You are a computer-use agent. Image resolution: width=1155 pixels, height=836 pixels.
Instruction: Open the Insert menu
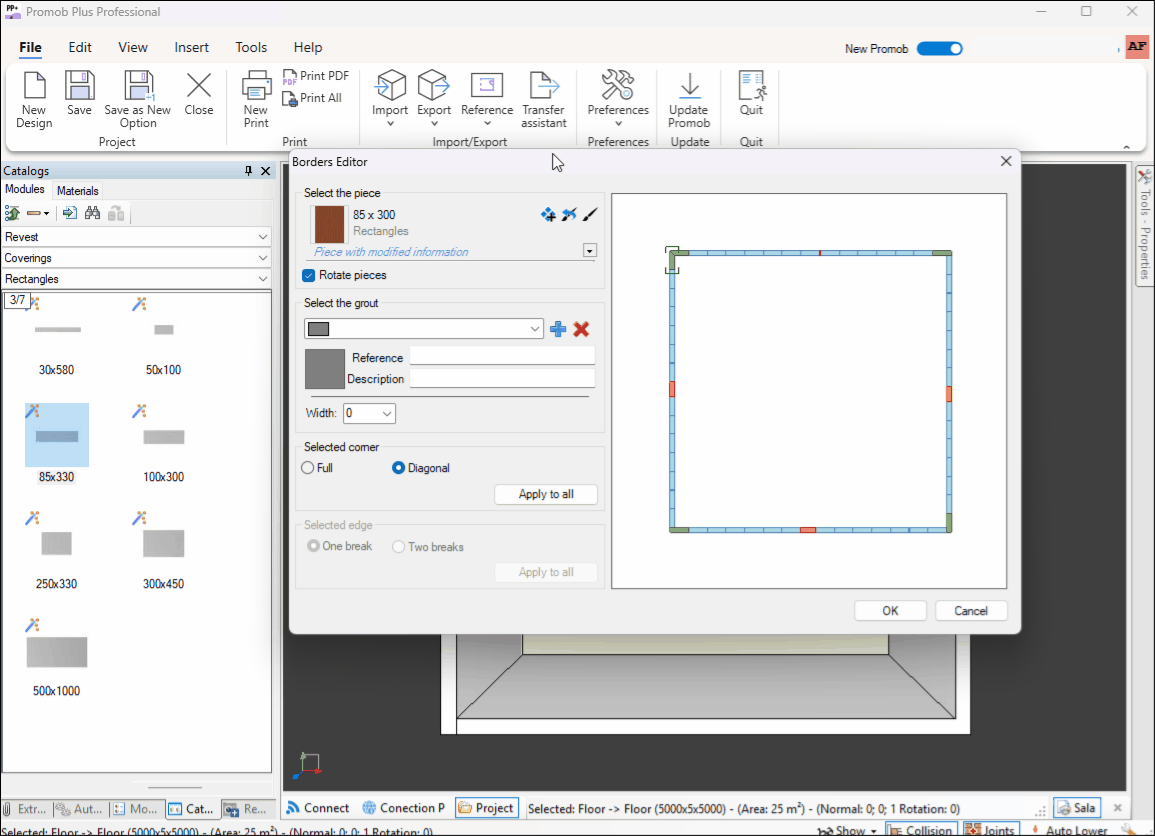192,47
